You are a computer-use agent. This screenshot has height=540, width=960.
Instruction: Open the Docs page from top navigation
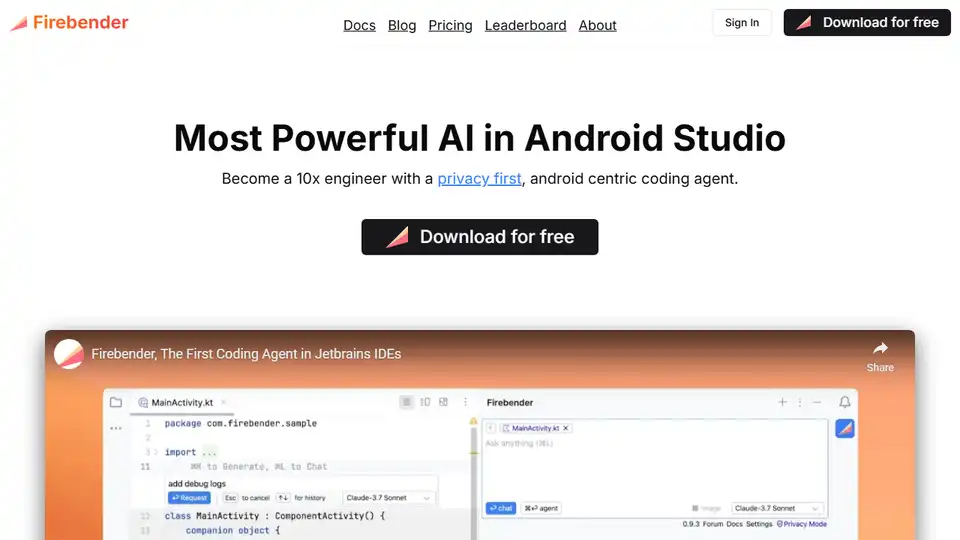click(359, 25)
